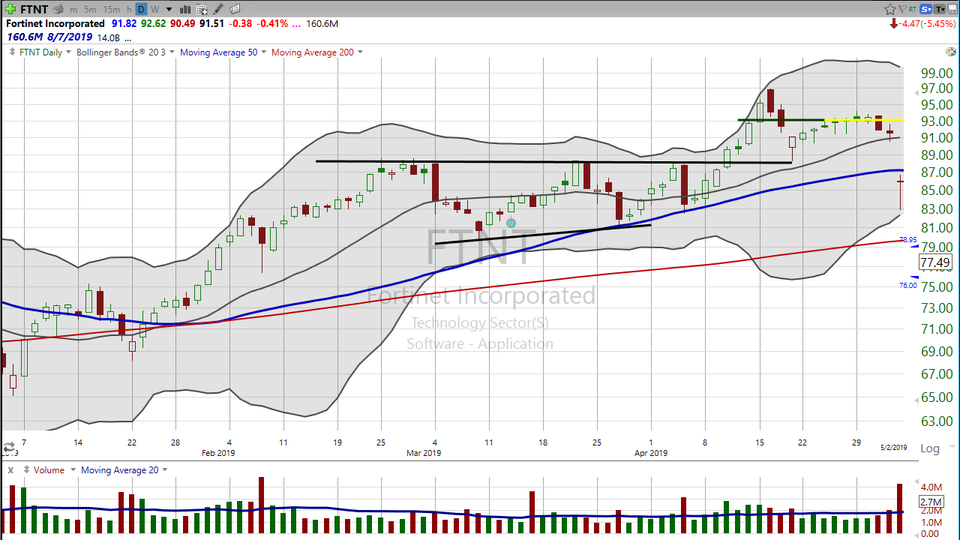The width and height of the screenshot is (960, 540).
Task: Select the hourly 'h' timeframe
Action: [129, 9]
